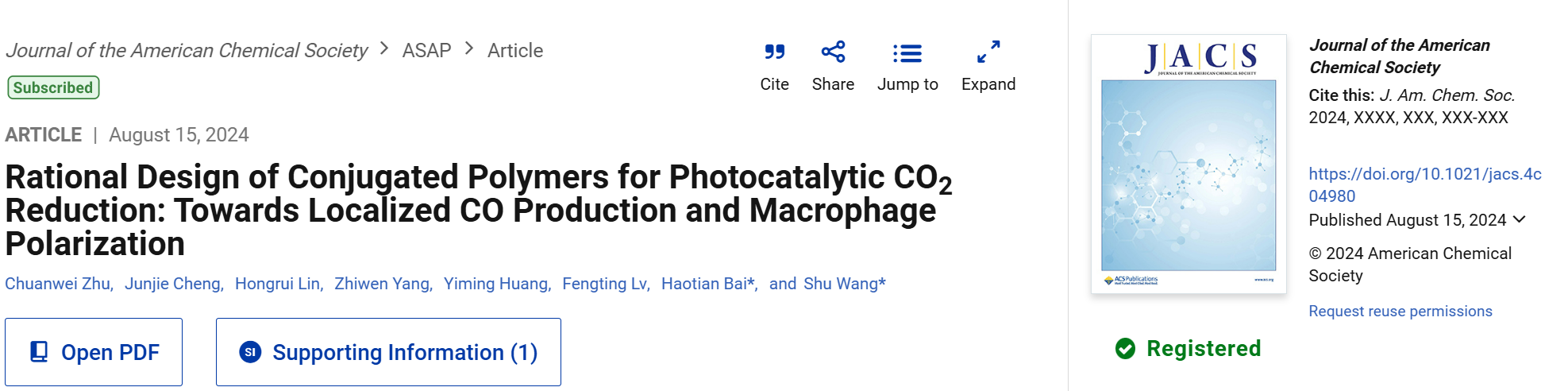The image size is (1568, 391).
Task: Click the Expand arrows icon
Action: pos(988,52)
